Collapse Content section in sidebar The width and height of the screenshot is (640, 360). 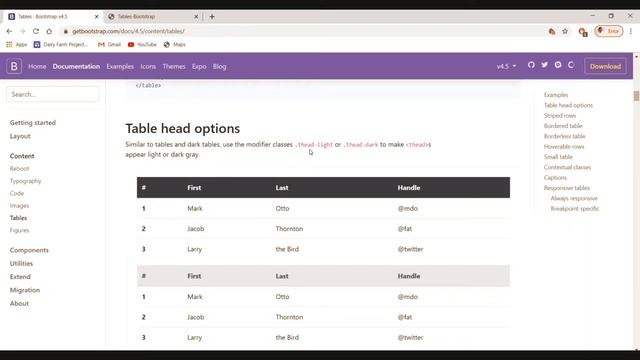click(x=22, y=156)
